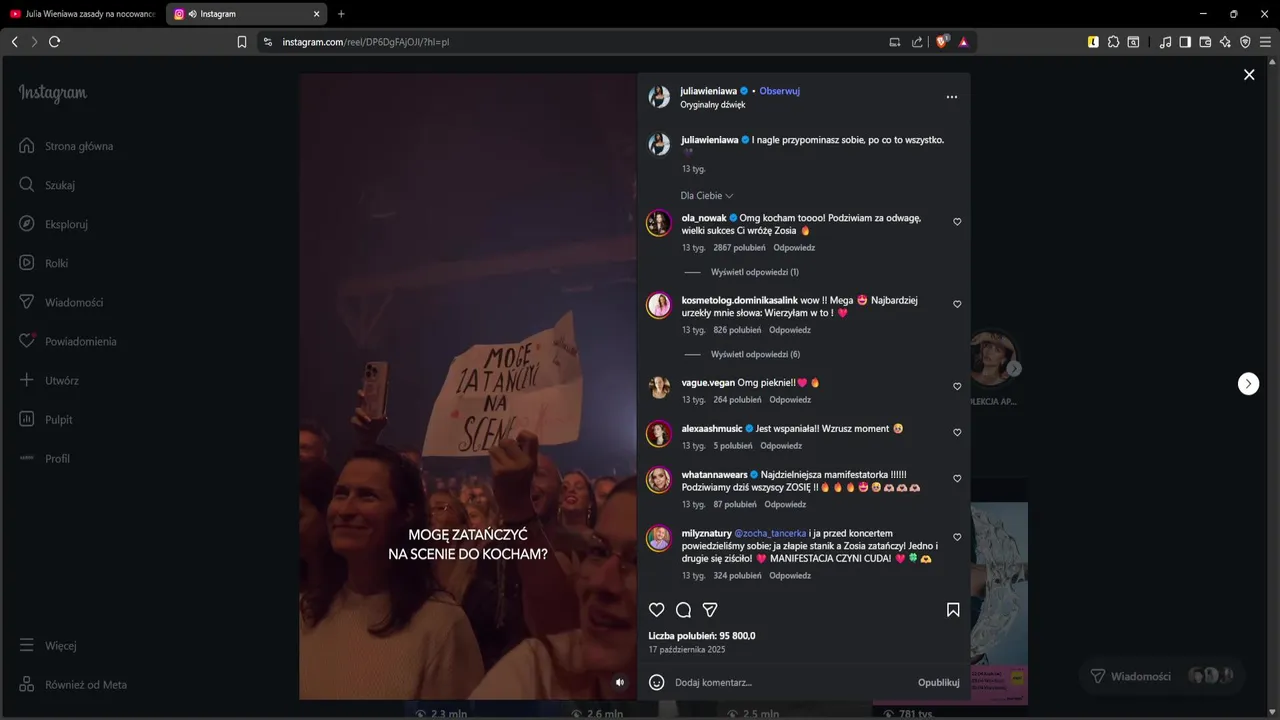Follow juliawieniawa with the Obserwuj link
Viewport: 1280px width, 720px height.
[x=779, y=91]
